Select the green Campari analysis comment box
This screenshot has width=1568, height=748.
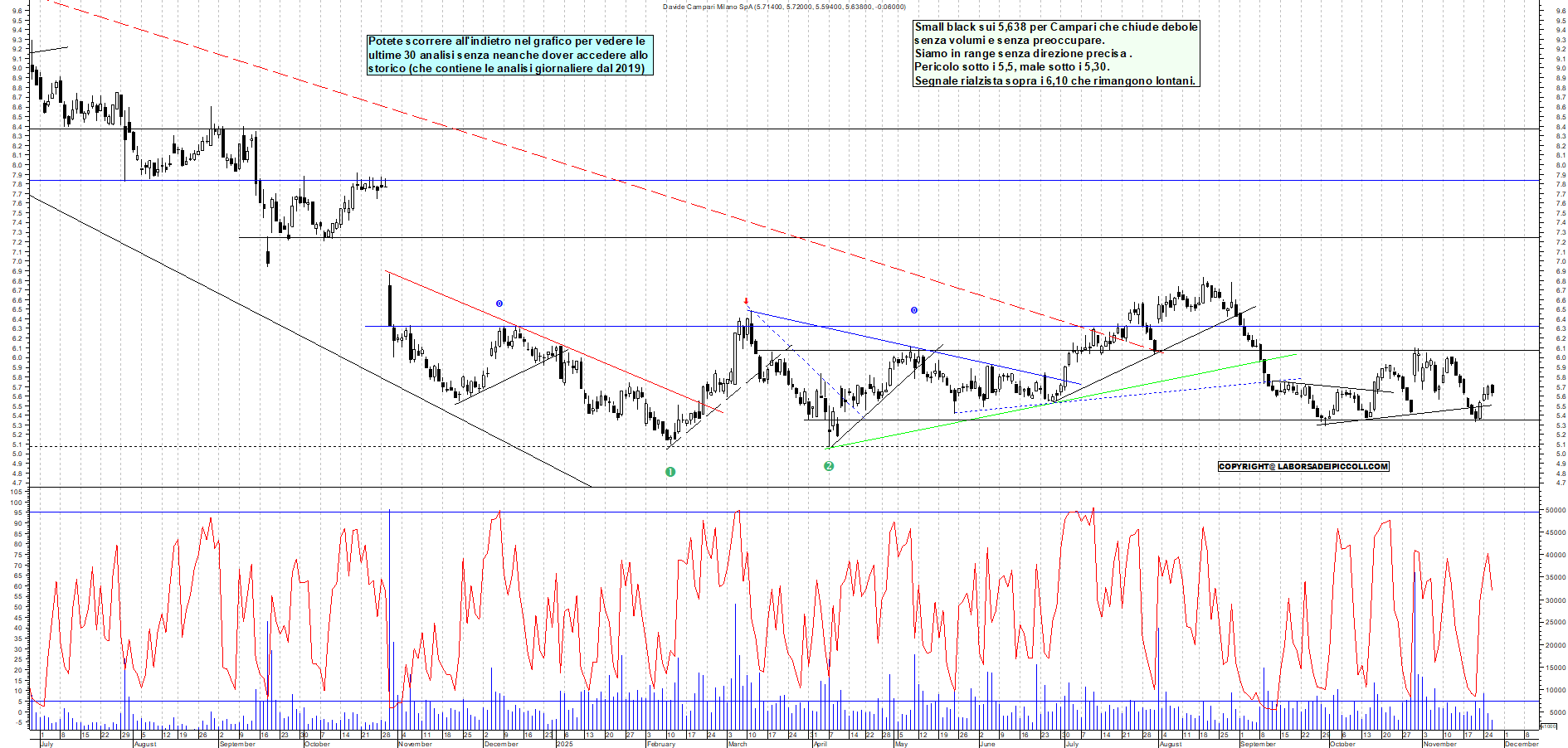pyautogui.click(x=1055, y=54)
